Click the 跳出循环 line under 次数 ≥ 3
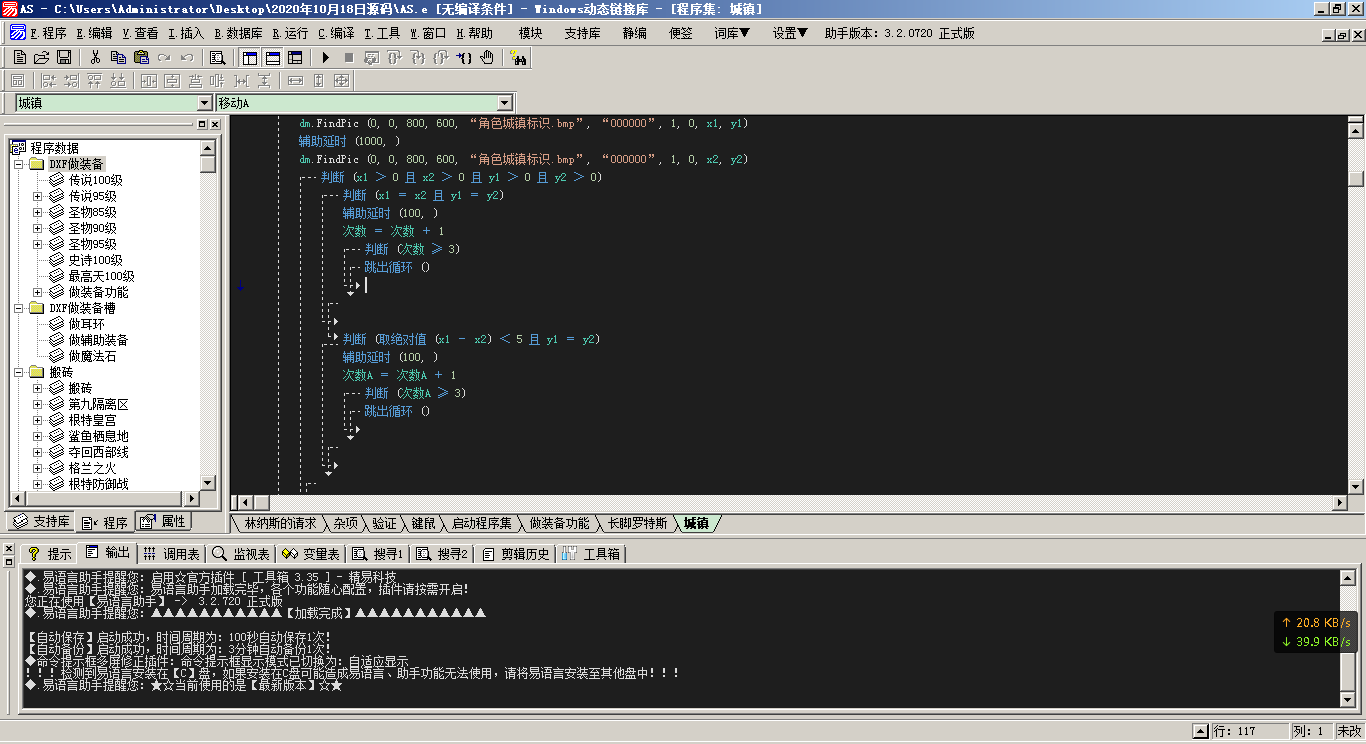The image size is (1366, 744). tap(397, 267)
